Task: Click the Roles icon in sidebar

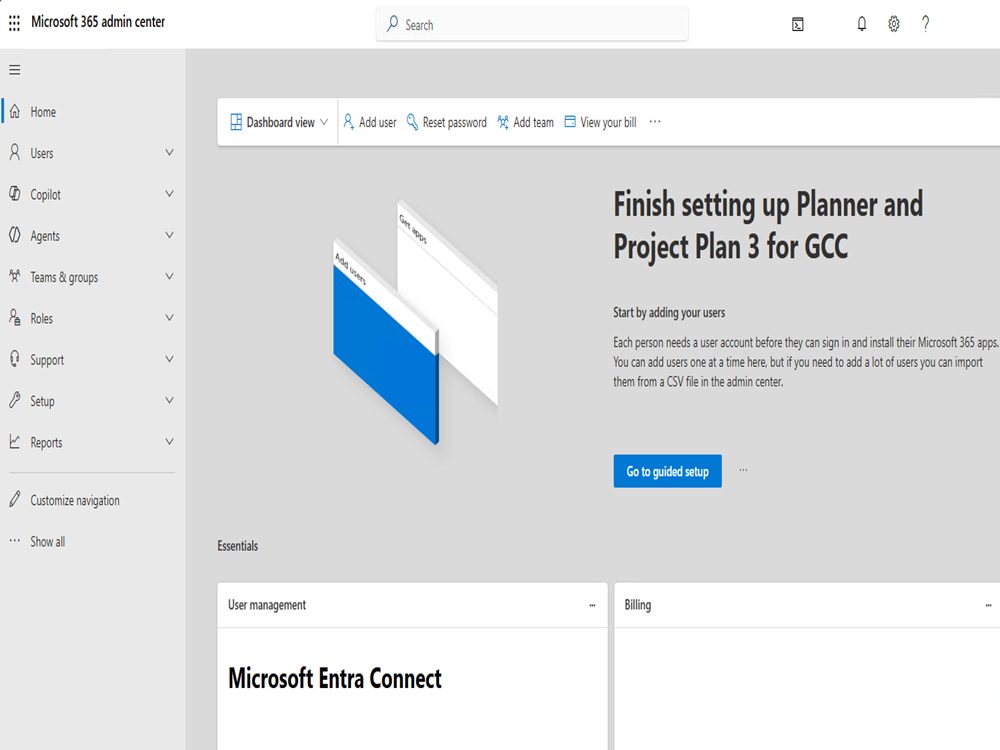Action: click(15, 318)
